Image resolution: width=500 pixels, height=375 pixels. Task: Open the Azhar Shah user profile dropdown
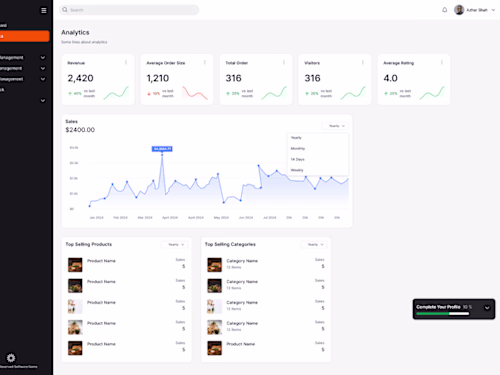click(x=475, y=10)
